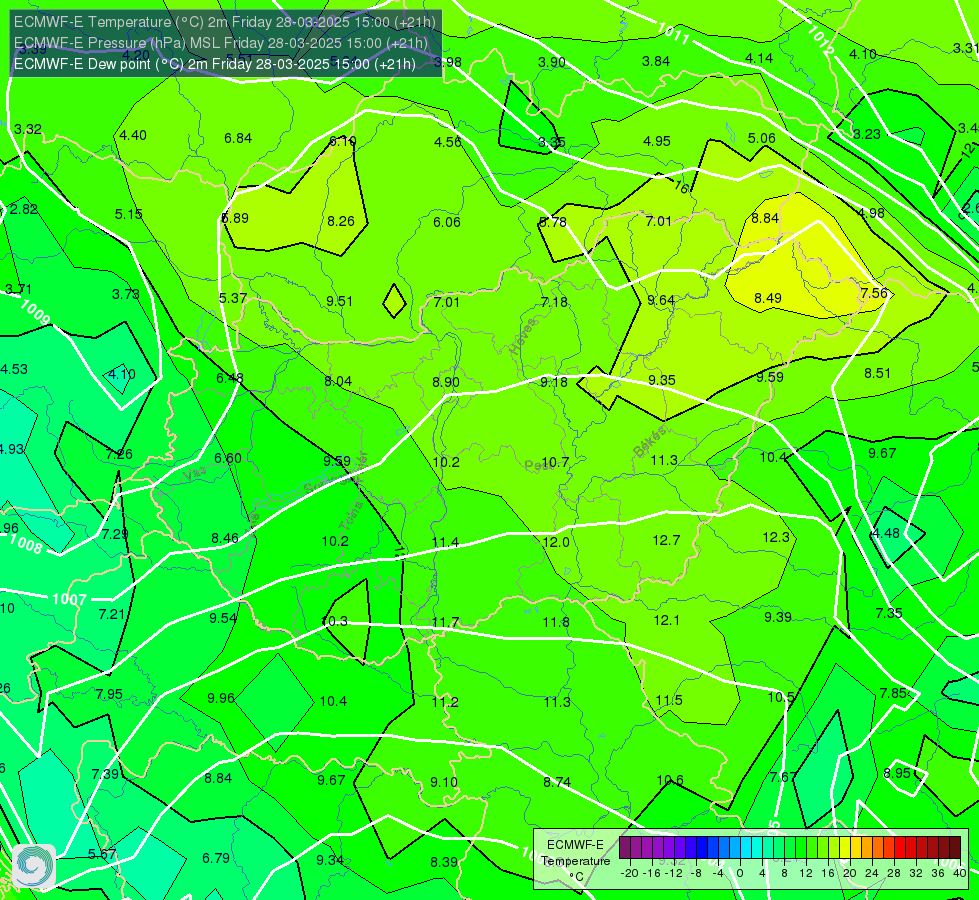Click the 11.5 map value

tap(669, 700)
